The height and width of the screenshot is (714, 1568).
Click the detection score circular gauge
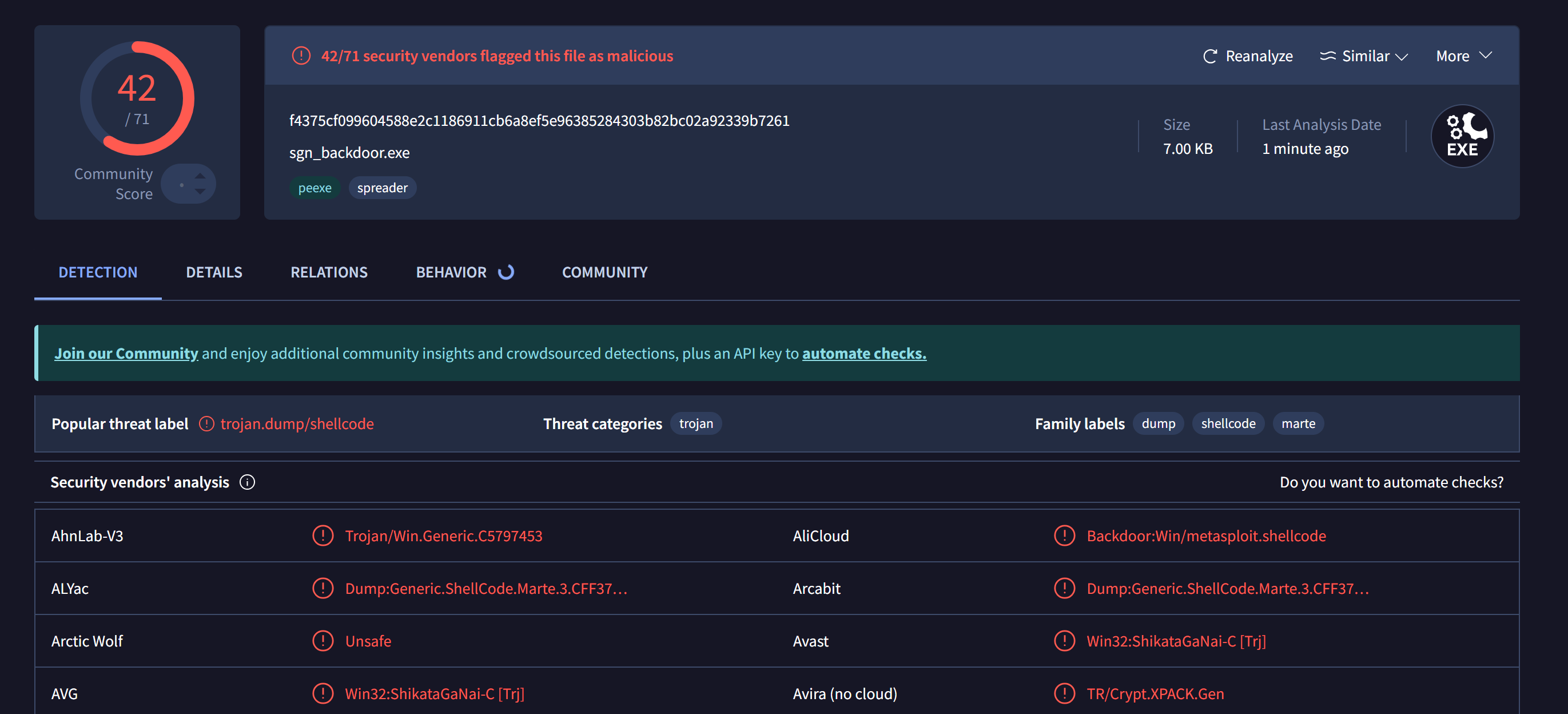click(137, 98)
